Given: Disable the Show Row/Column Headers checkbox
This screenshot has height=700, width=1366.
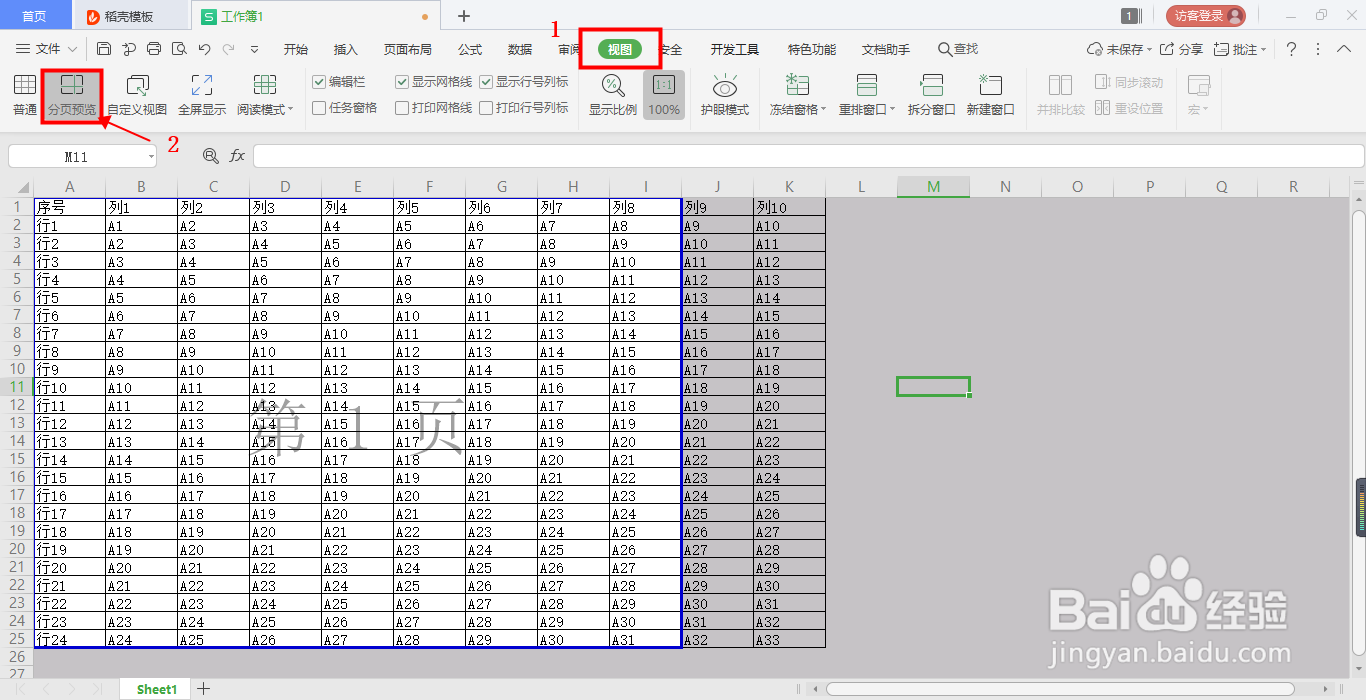Looking at the screenshot, I should pyautogui.click(x=487, y=83).
